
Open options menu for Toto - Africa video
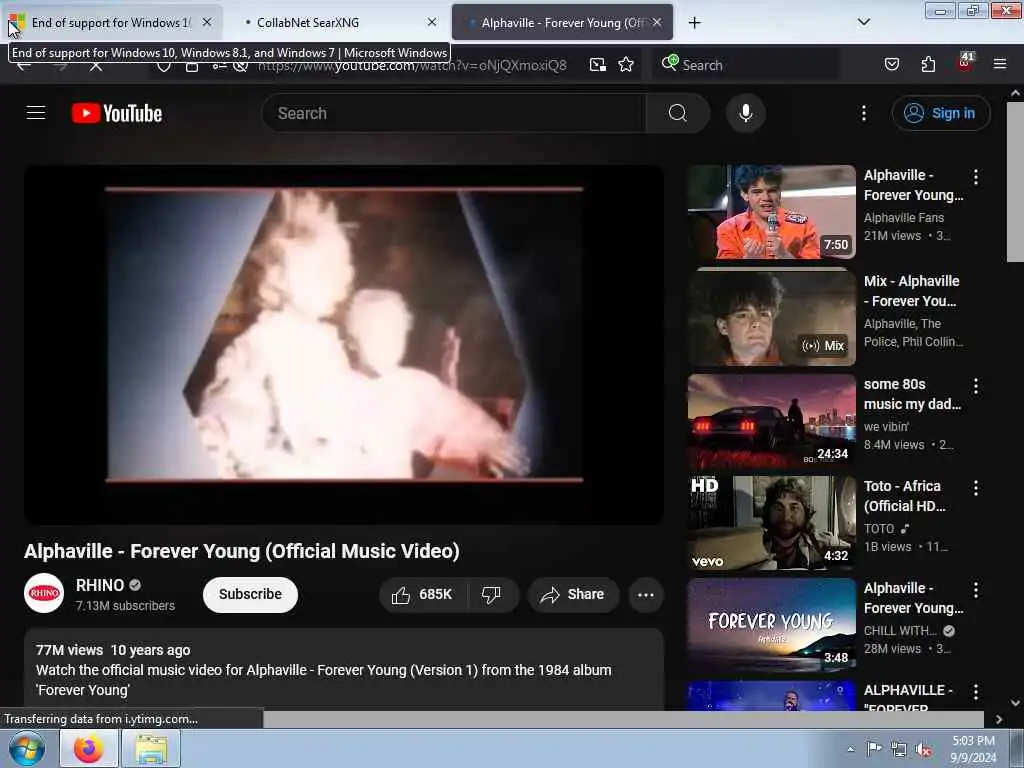[x=976, y=488]
